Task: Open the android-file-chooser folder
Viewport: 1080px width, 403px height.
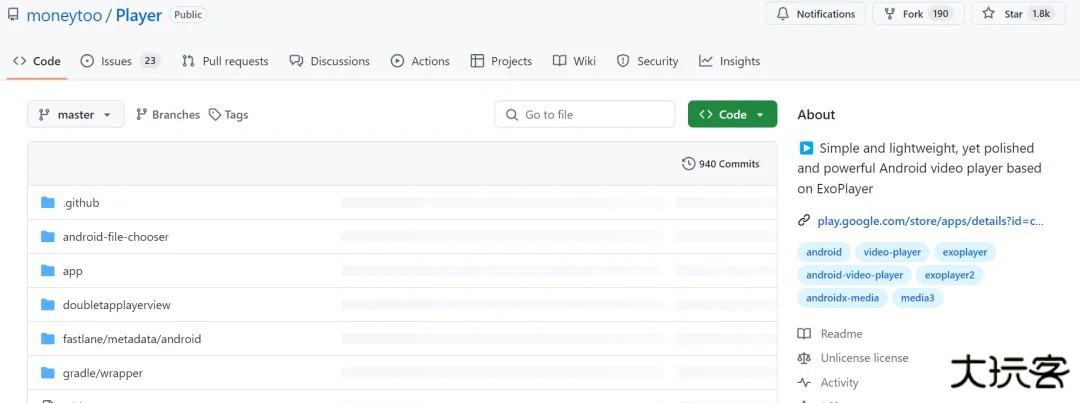Action: tap(116, 237)
